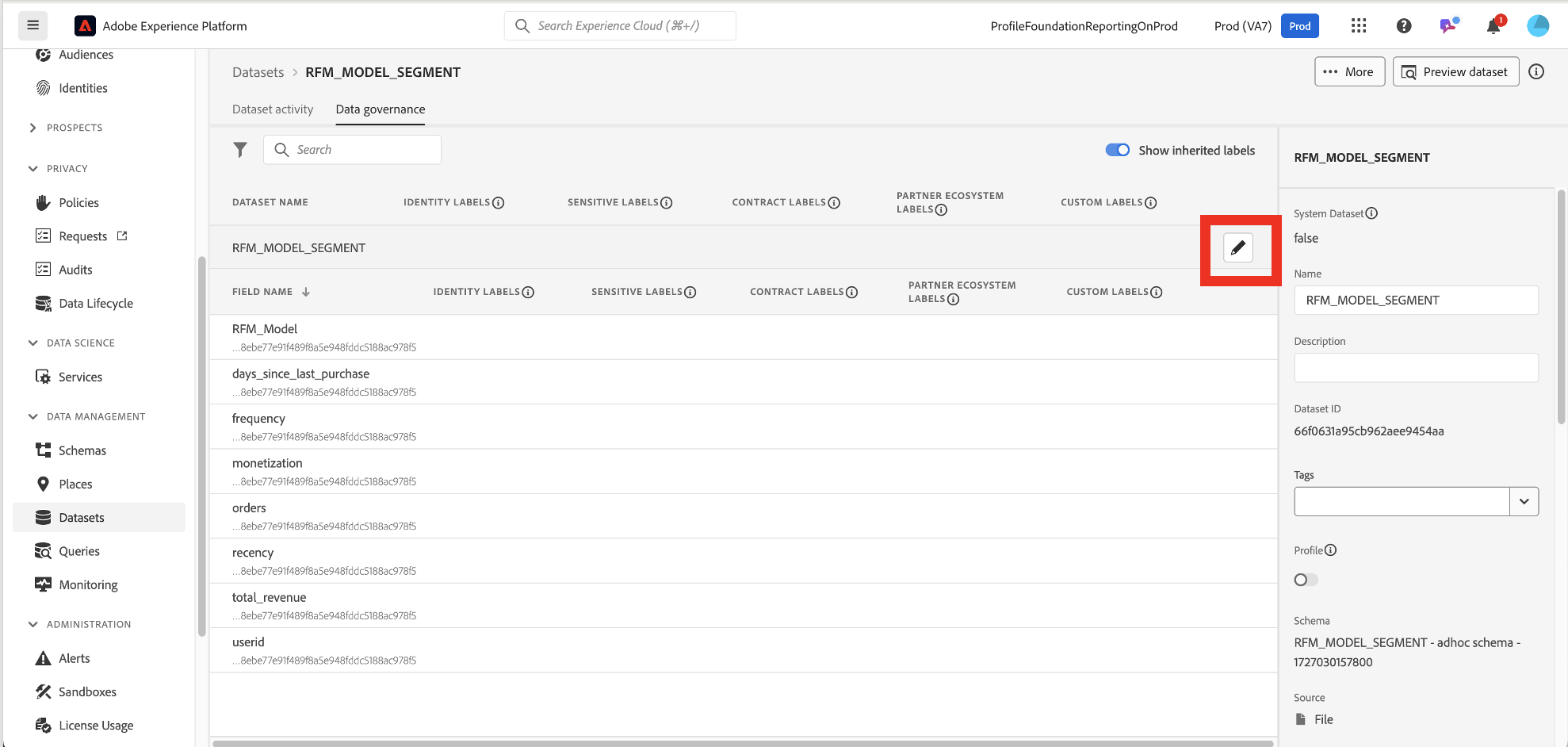Expand the Tags dropdown arrow
This screenshot has width=1568, height=747.
1524,501
